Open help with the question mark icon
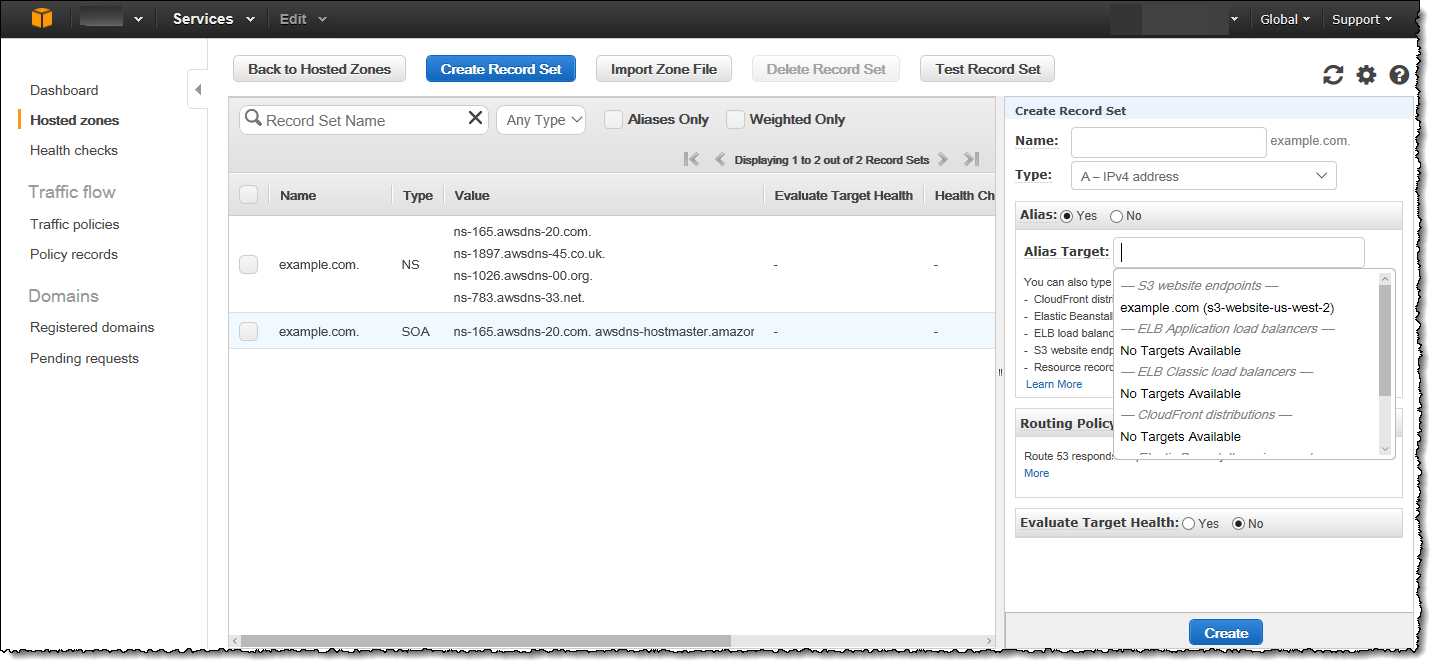 pyautogui.click(x=1399, y=75)
